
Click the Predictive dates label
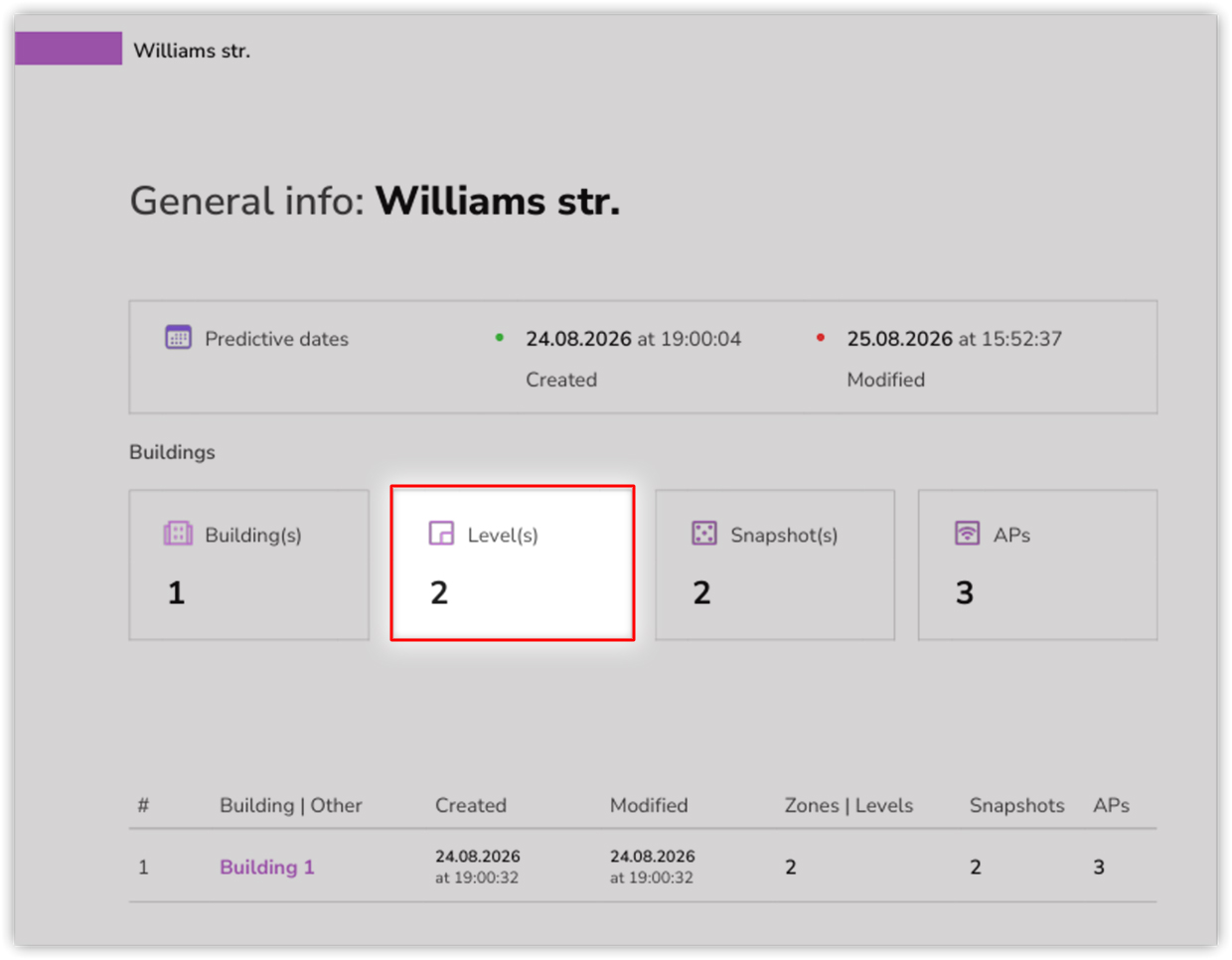(x=276, y=339)
